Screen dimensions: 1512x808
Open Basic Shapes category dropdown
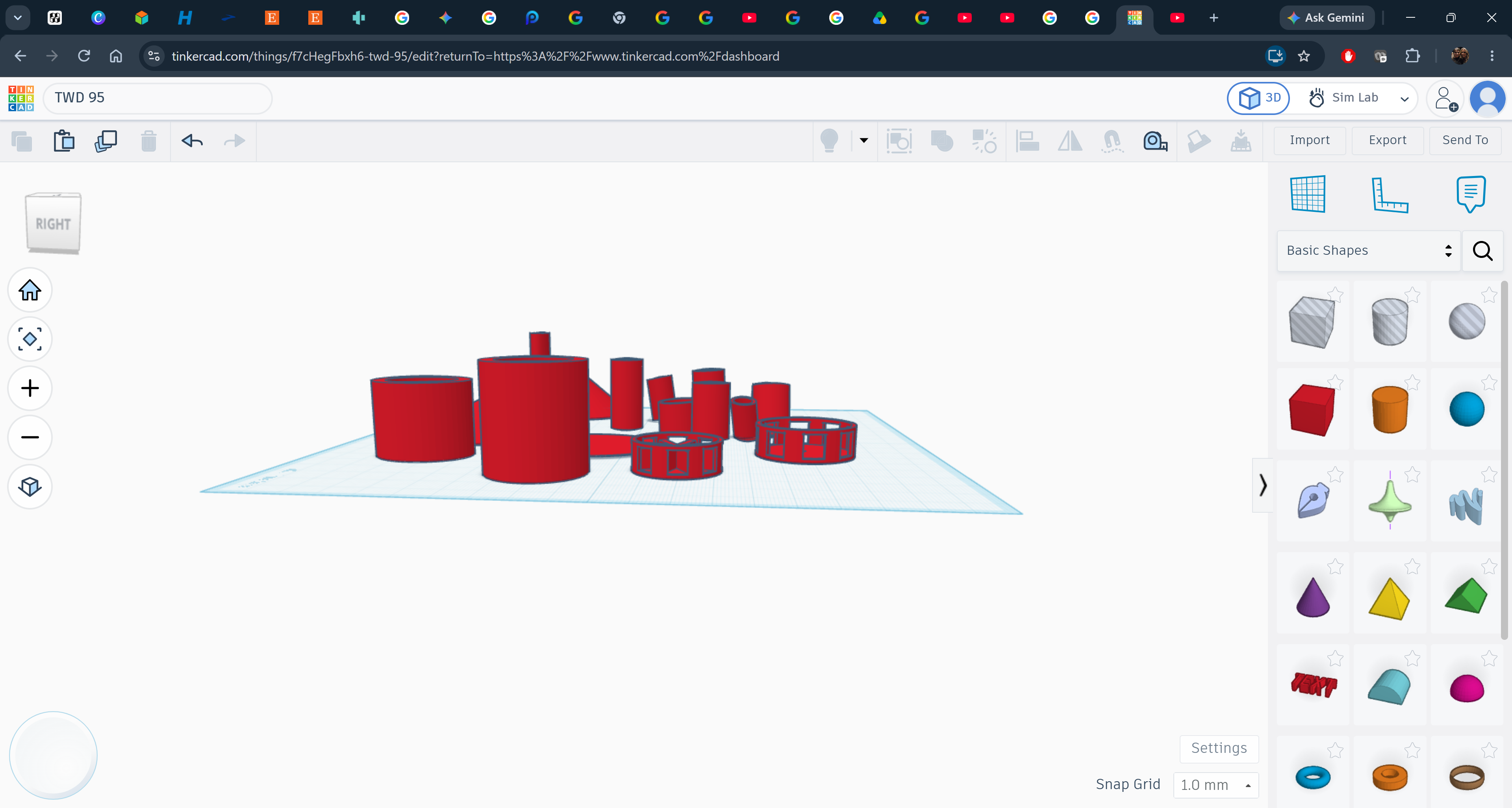tap(1368, 250)
